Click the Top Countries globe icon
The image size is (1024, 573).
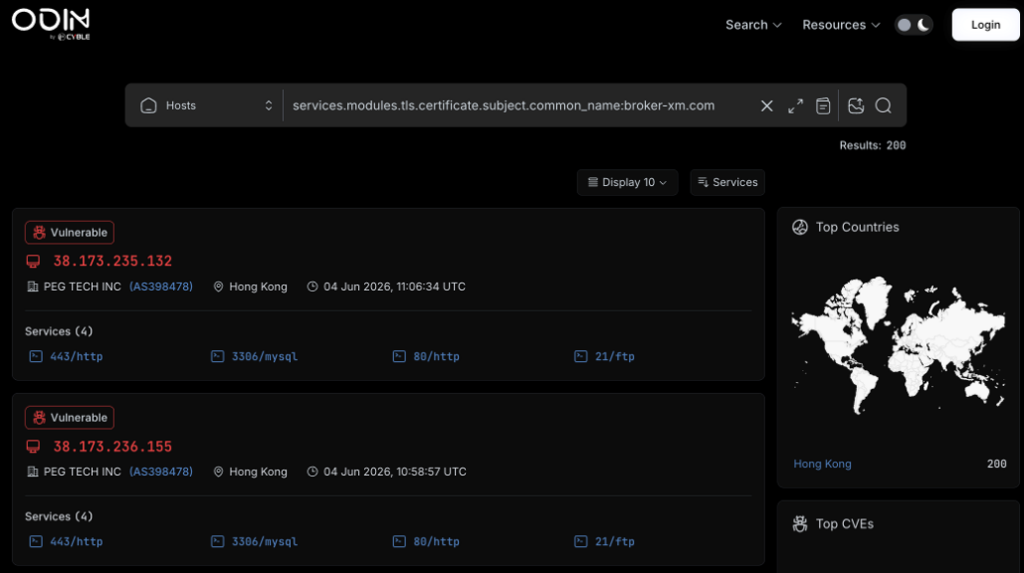[x=800, y=227]
